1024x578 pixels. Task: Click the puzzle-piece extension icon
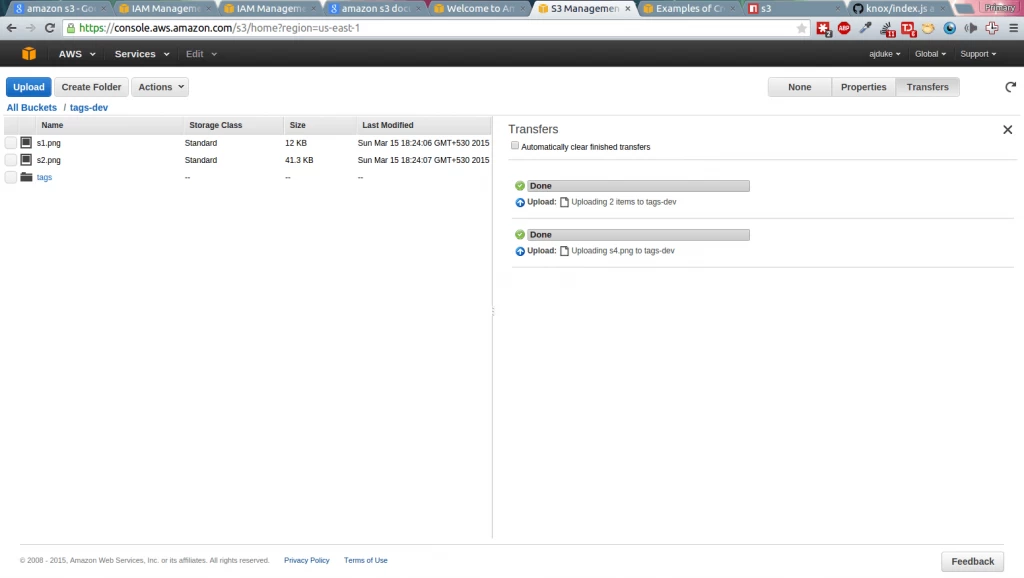[992, 28]
